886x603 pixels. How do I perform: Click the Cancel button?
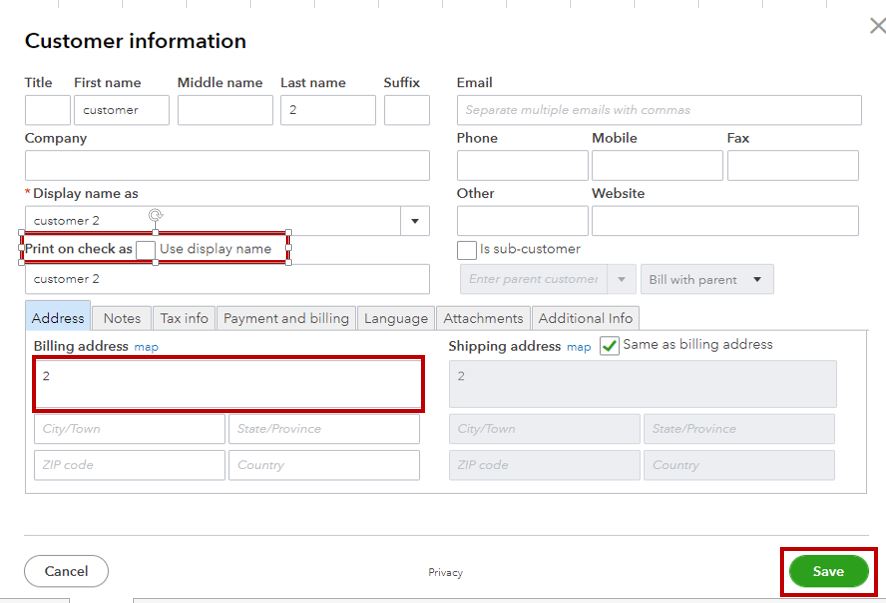tap(66, 571)
